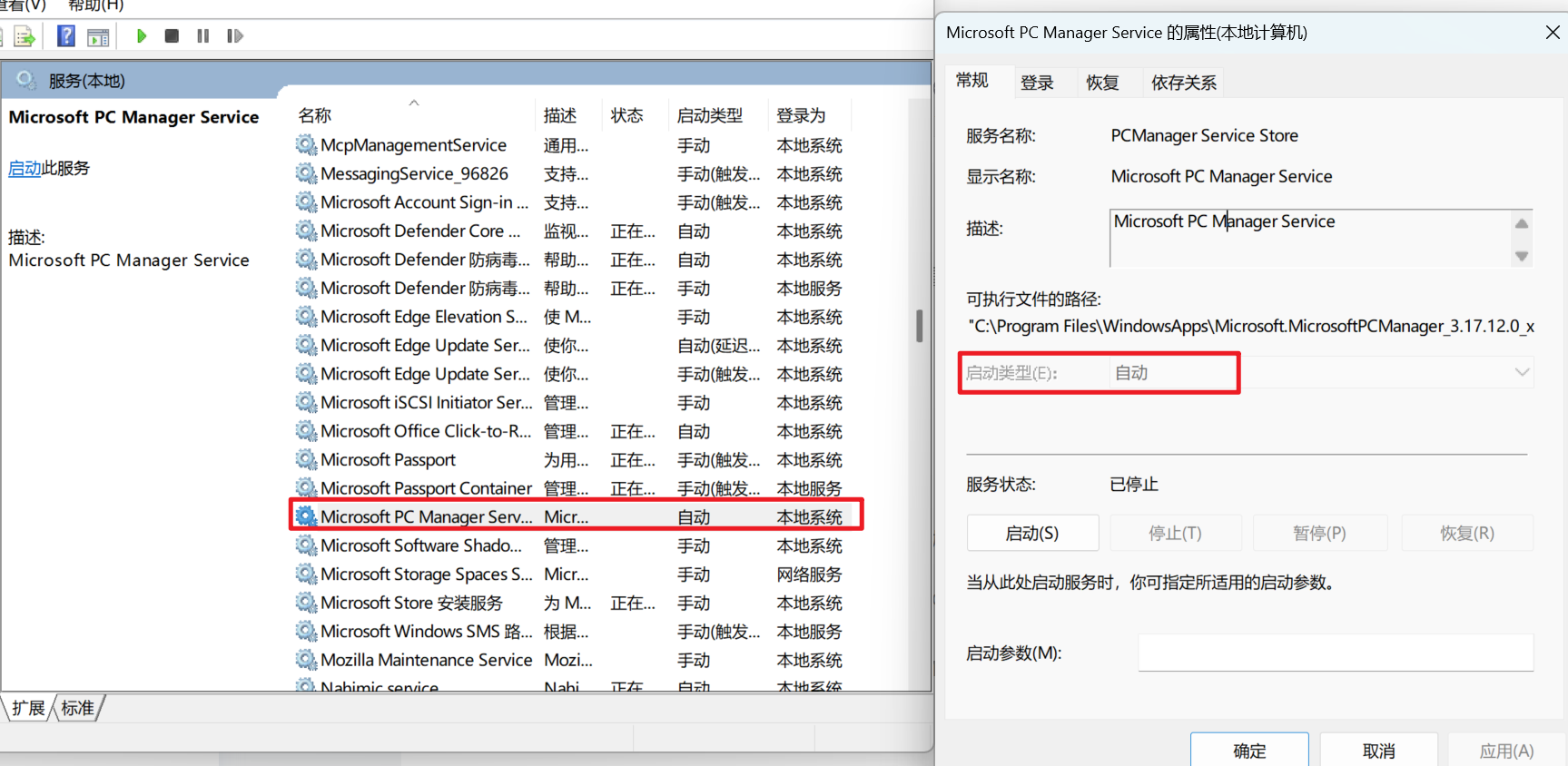The image size is (1568, 766).
Task: Click into the 启动参数(M) input field
Action: pos(1336,653)
